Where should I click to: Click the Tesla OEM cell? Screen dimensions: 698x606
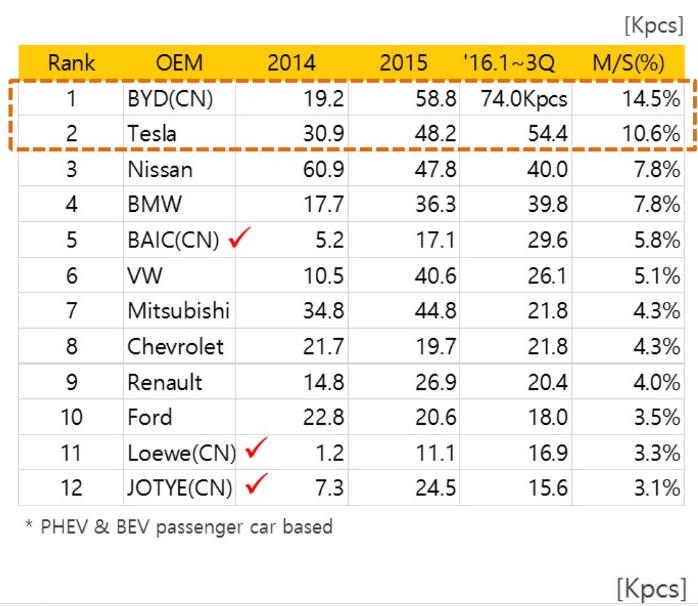click(153, 133)
